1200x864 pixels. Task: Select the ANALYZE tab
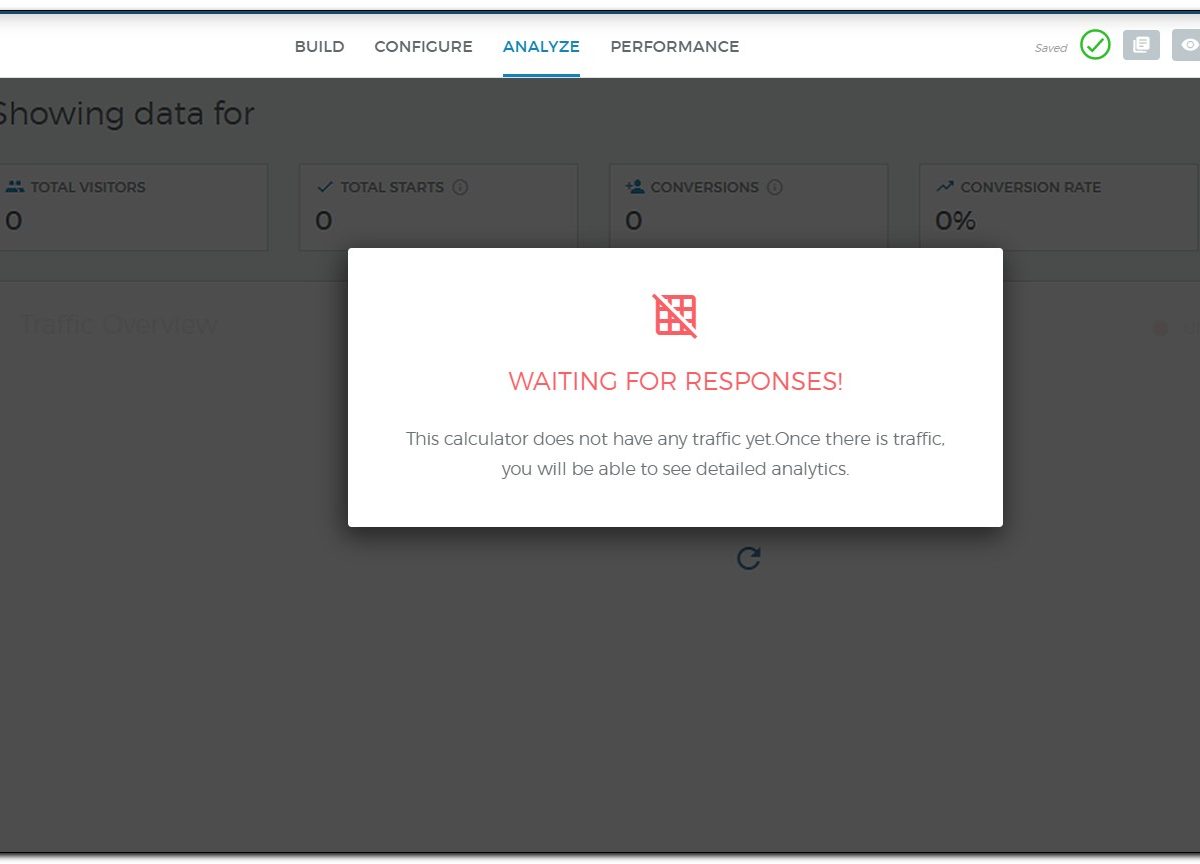click(x=541, y=47)
